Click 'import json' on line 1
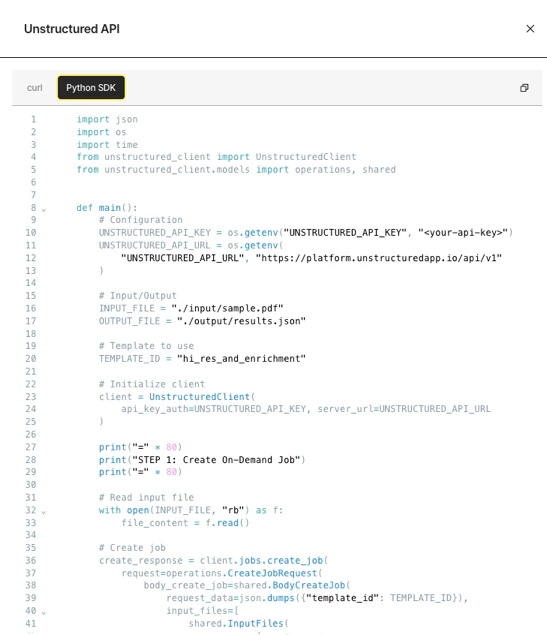The image size is (547, 635). [x=107, y=119]
